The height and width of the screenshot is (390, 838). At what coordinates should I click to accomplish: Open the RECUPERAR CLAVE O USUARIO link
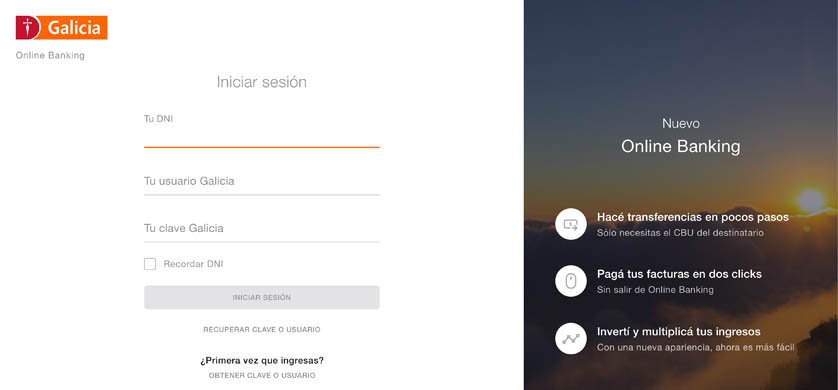[x=262, y=330]
